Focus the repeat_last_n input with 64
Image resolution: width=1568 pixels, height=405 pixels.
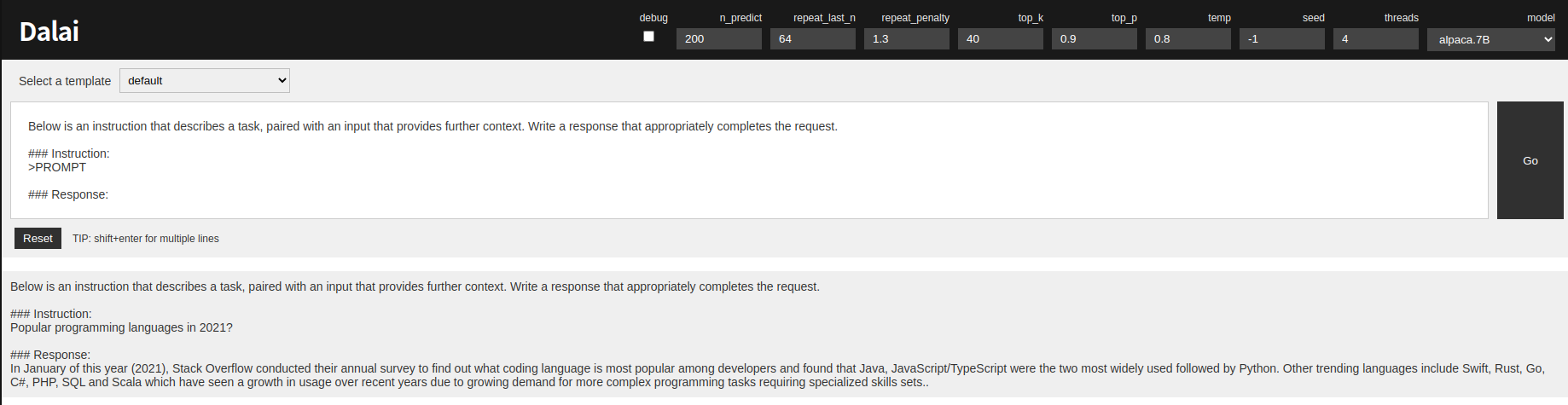tap(813, 39)
